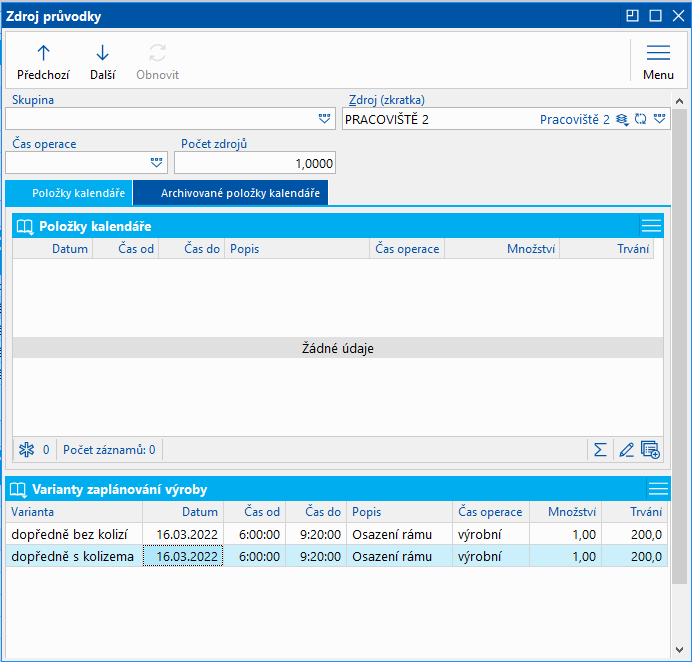Open Čas operace dropdown list
The width and height of the screenshot is (692, 662).
(x=156, y=163)
